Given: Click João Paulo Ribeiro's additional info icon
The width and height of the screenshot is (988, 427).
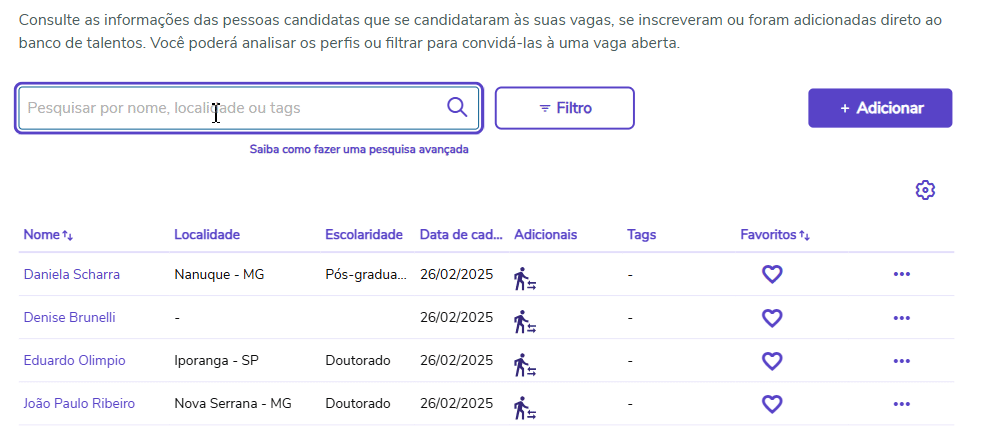Looking at the screenshot, I should (525, 407).
